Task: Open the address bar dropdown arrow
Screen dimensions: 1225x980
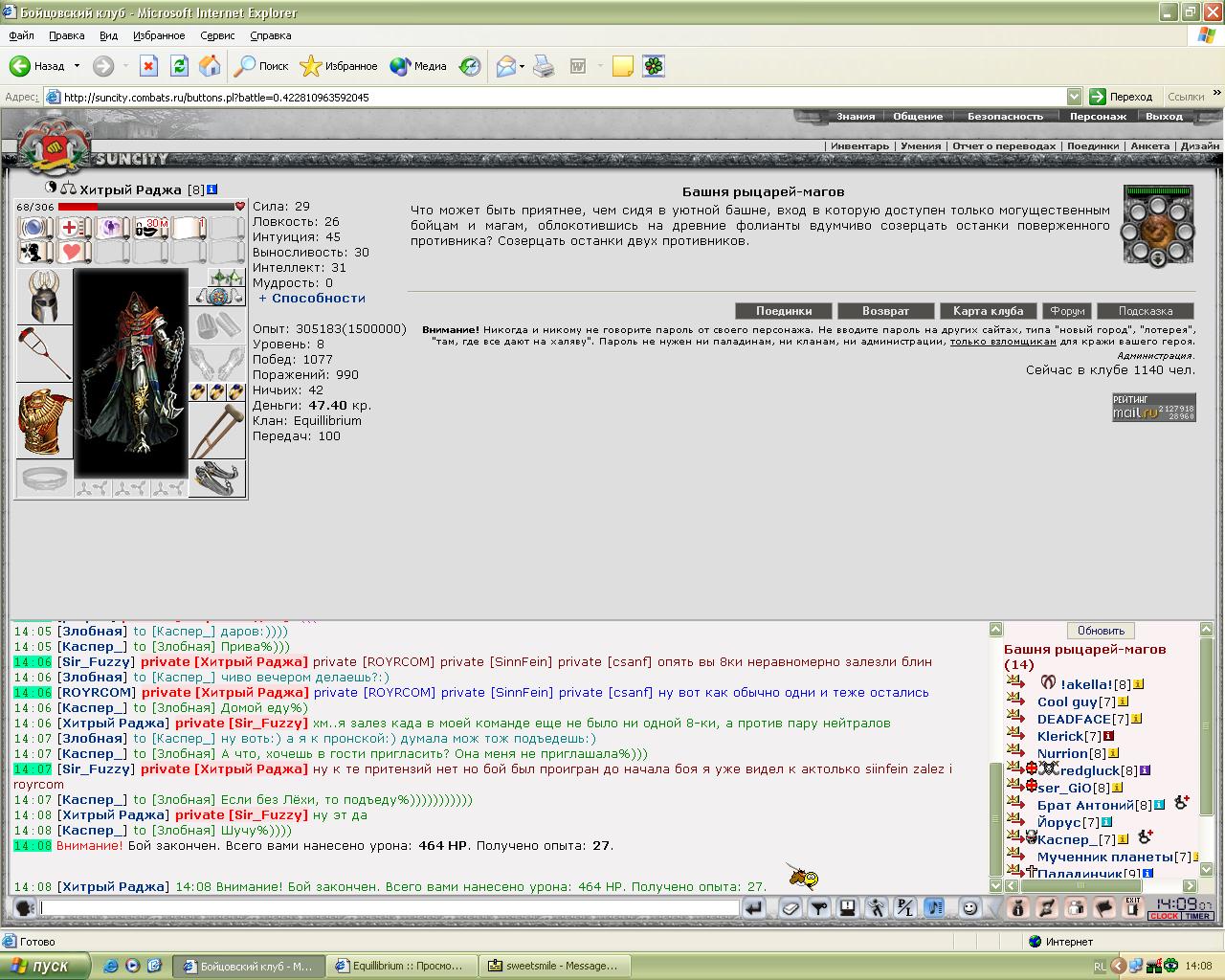Action: tap(1073, 97)
